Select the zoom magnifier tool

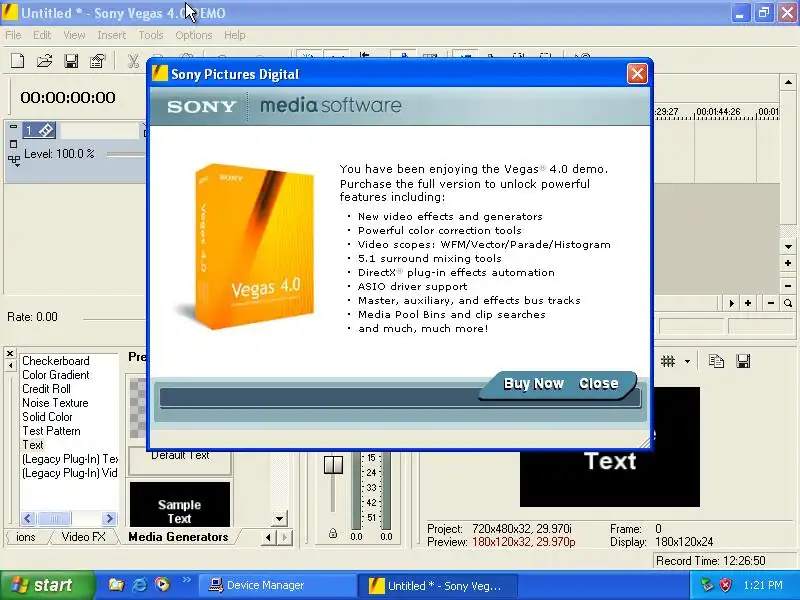[x=788, y=304]
